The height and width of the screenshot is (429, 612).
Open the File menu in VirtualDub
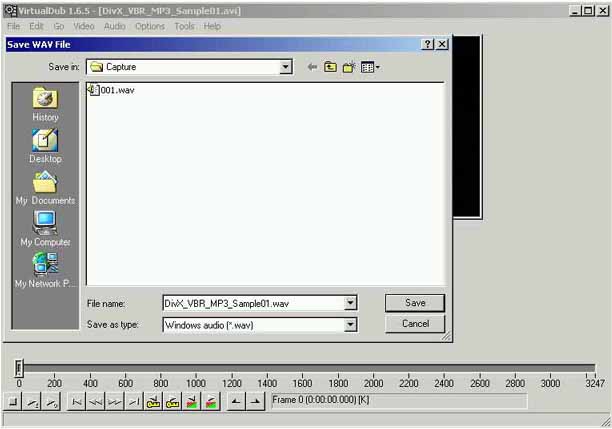(14, 26)
